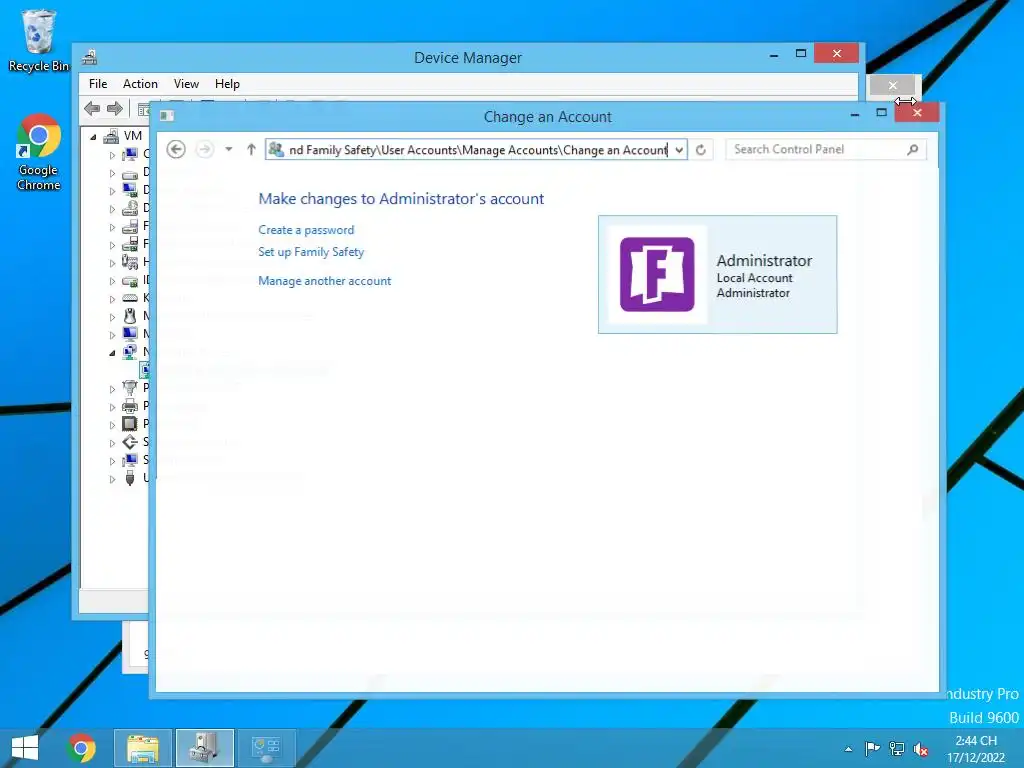
Task: Select the Network adapters category icon
Action: pyautogui.click(x=130, y=352)
